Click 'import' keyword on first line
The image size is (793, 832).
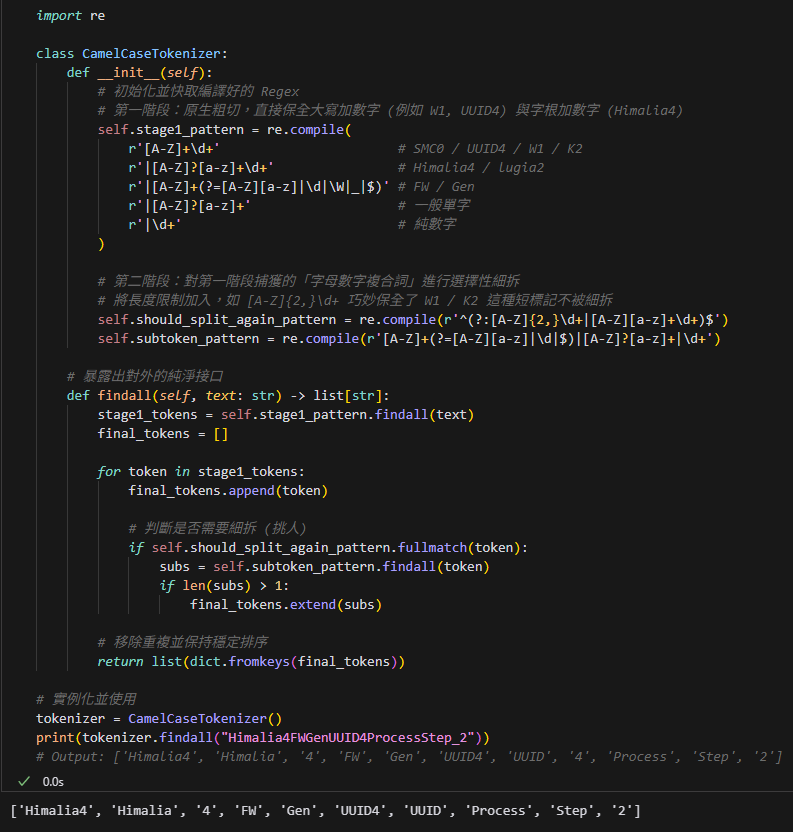[x=59, y=15]
